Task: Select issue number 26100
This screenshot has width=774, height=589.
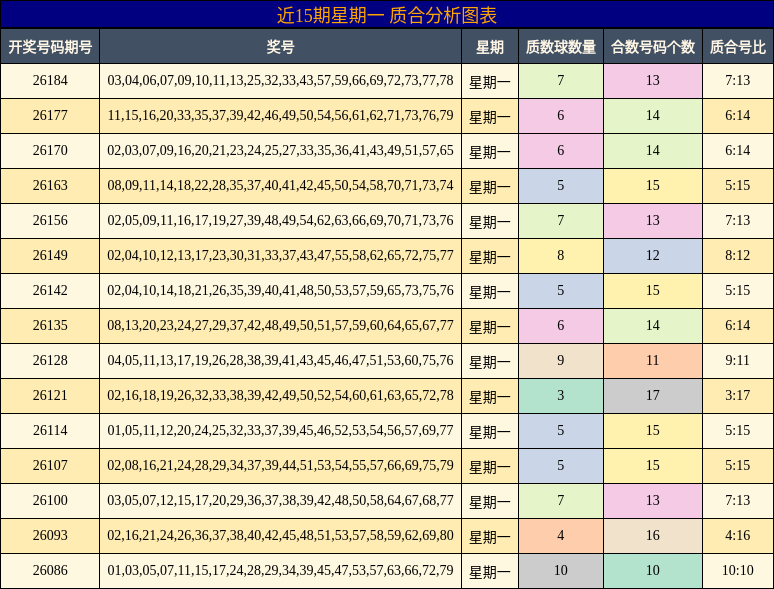Action: 50,501
